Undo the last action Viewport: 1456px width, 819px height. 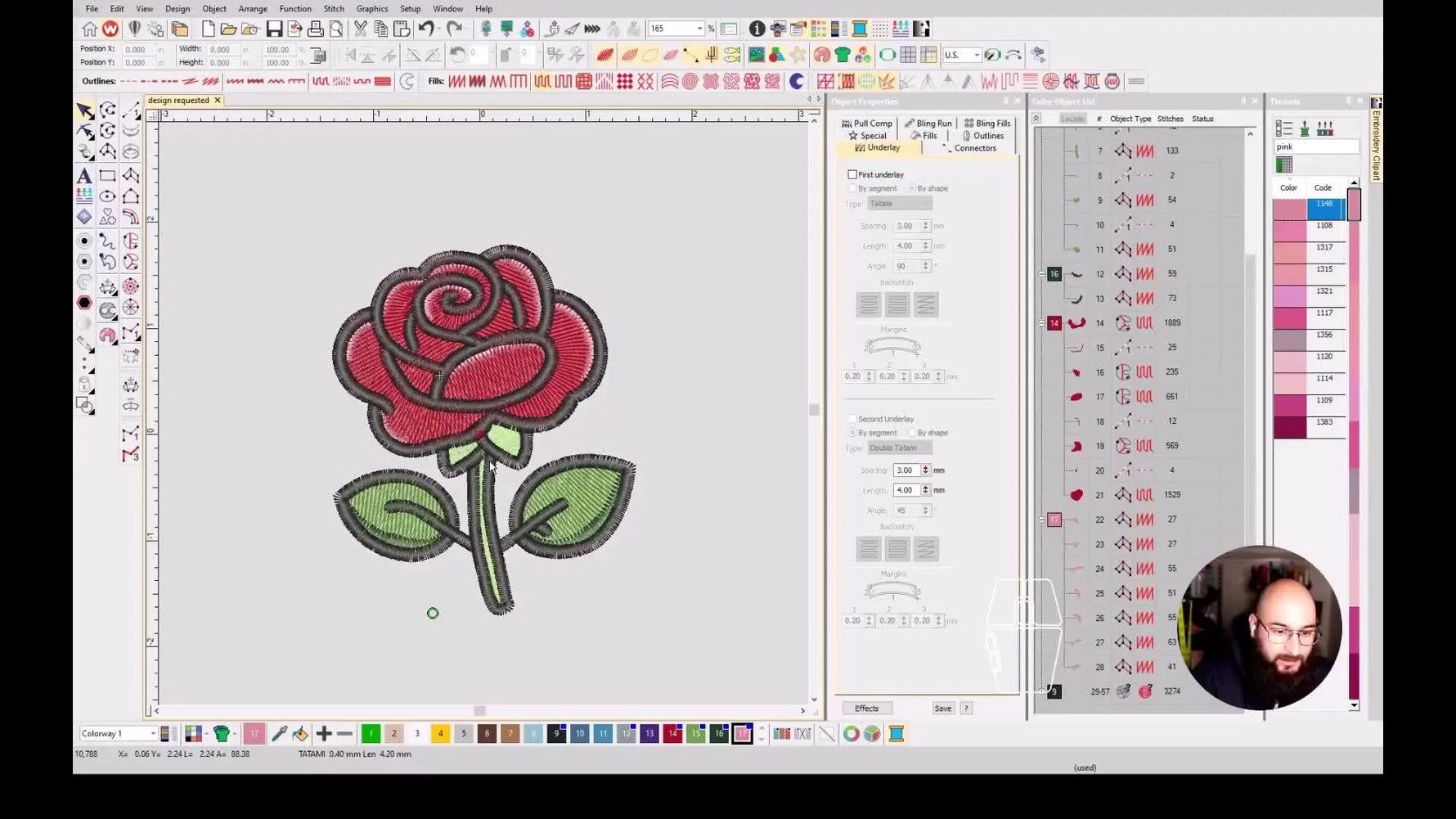pos(426,29)
